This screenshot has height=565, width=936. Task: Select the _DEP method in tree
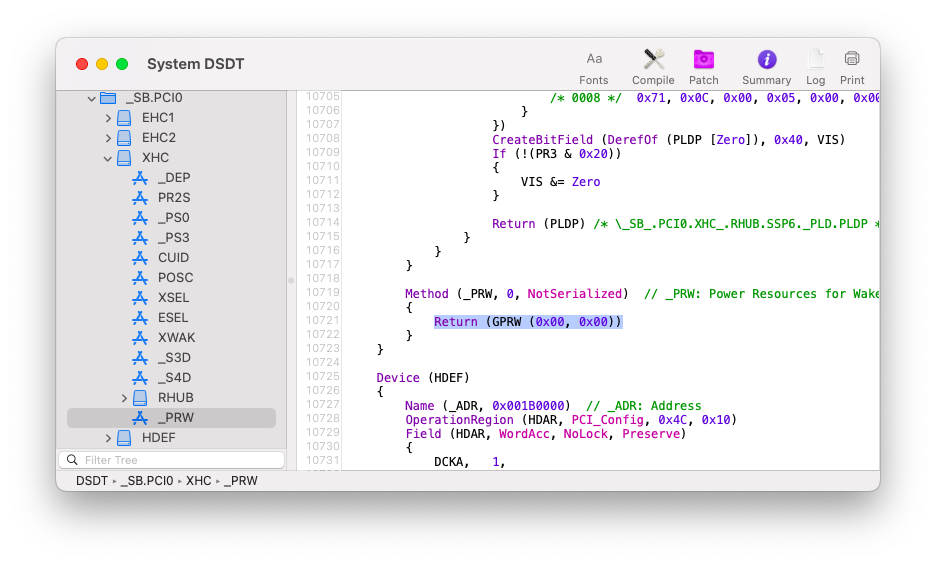click(174, 177)
